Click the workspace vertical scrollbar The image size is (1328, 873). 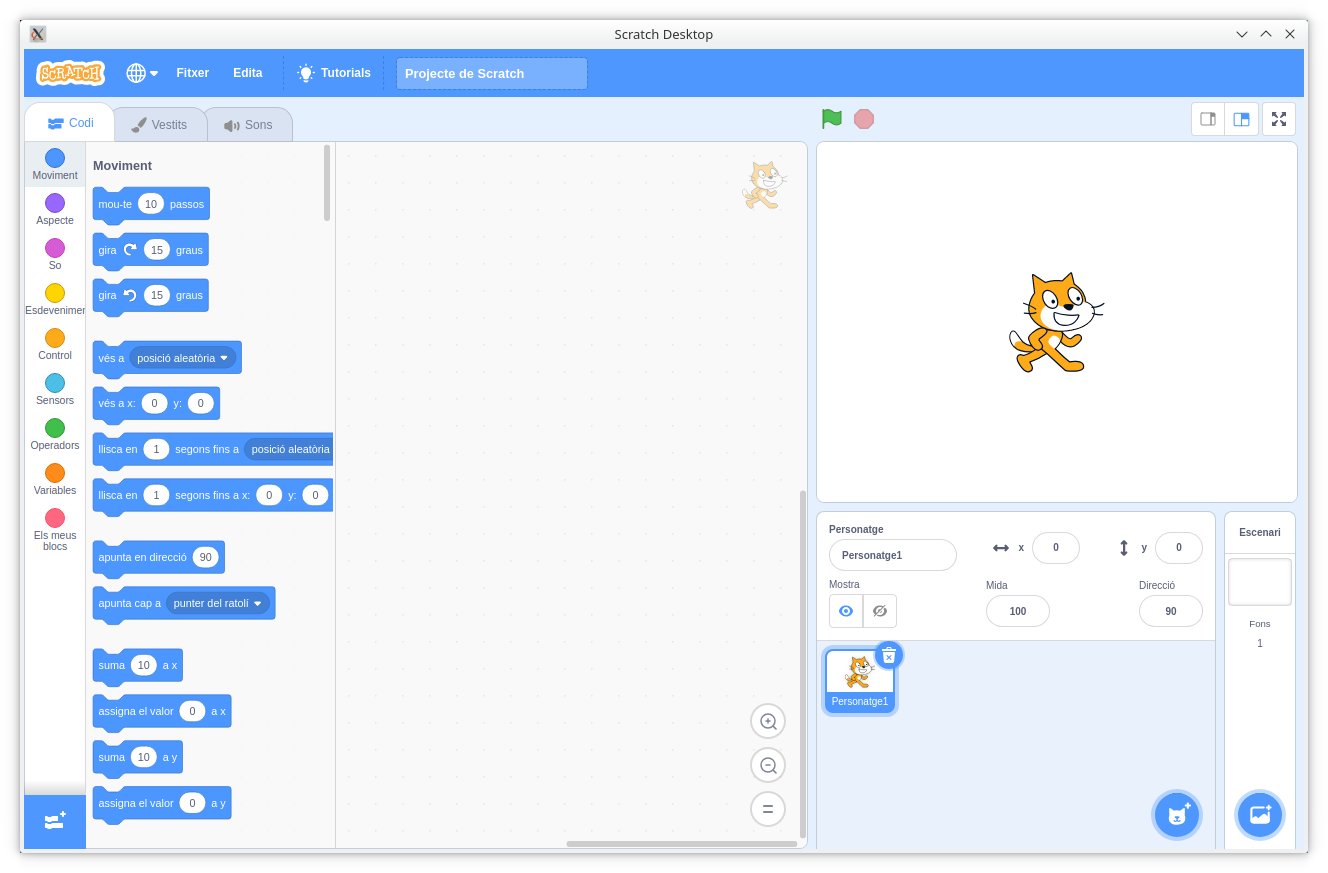click(802, 664)
